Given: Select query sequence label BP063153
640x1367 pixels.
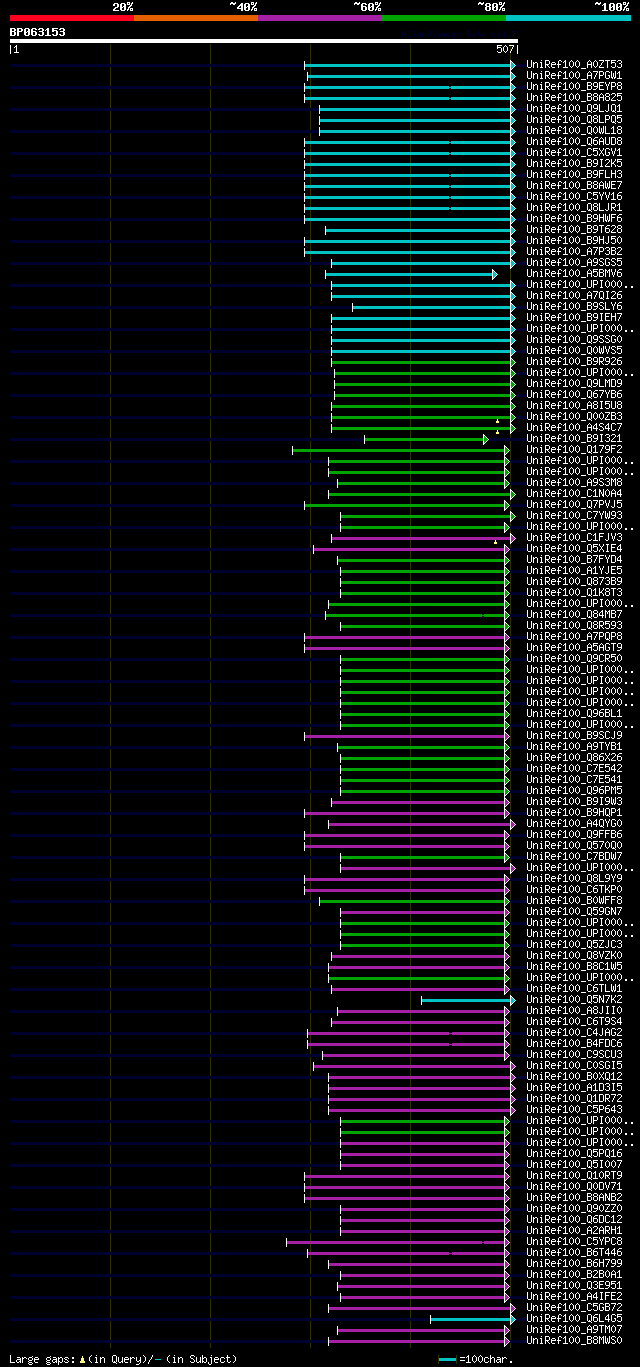Looking at the screenshot, I should tap(38, 32).
